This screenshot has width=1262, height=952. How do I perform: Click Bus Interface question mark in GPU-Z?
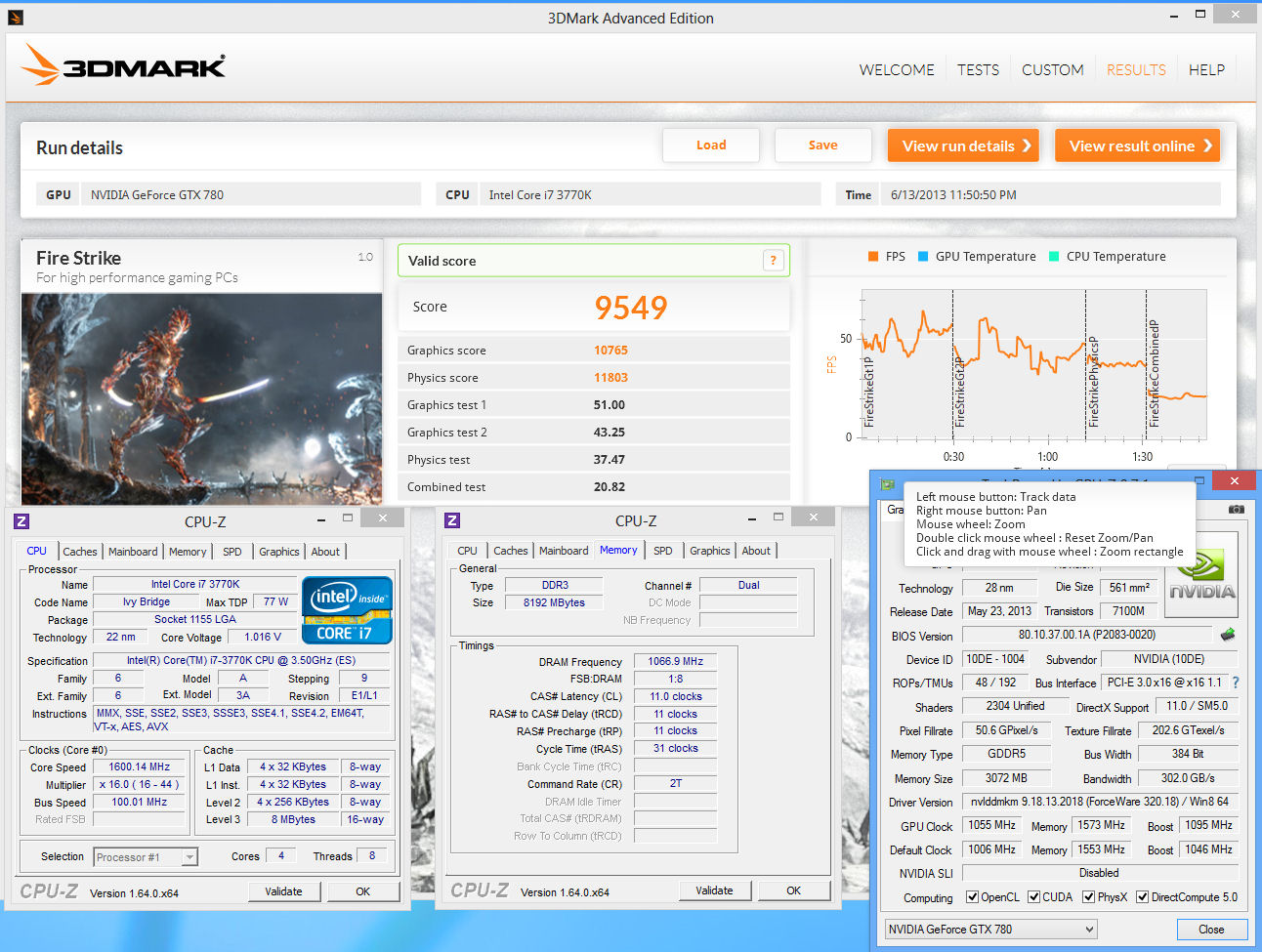point(1236,683)
